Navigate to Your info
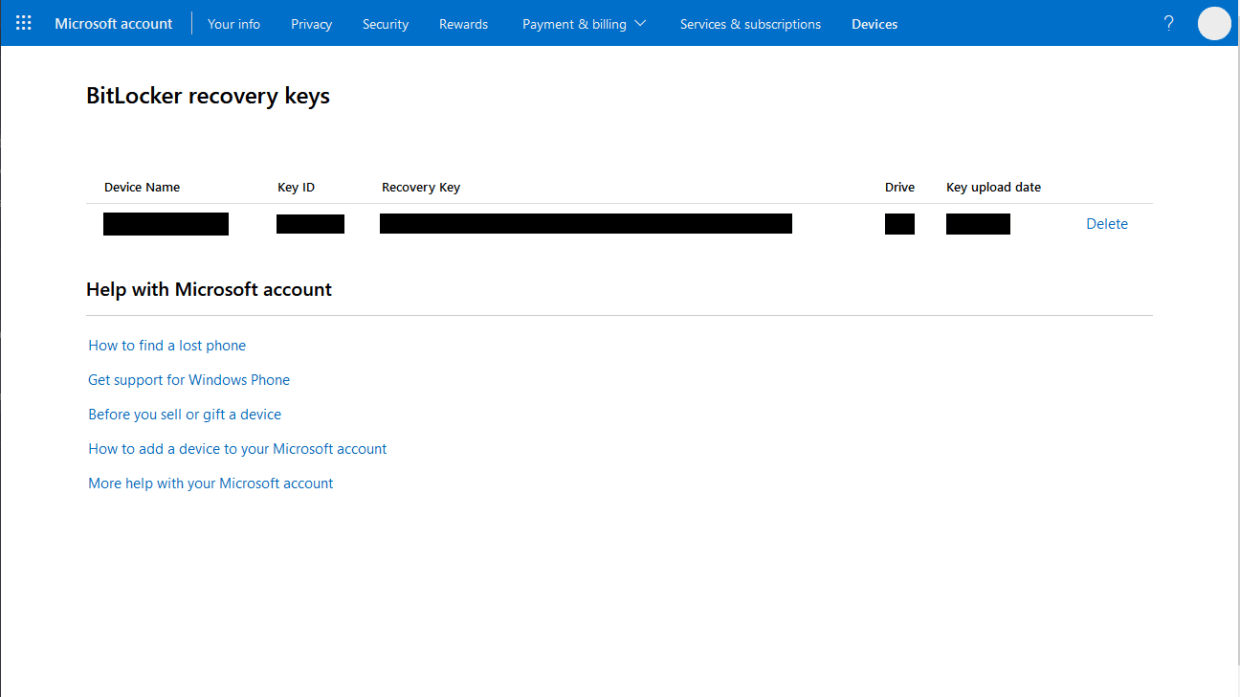1240x697 pixels. tap(233, 23)
